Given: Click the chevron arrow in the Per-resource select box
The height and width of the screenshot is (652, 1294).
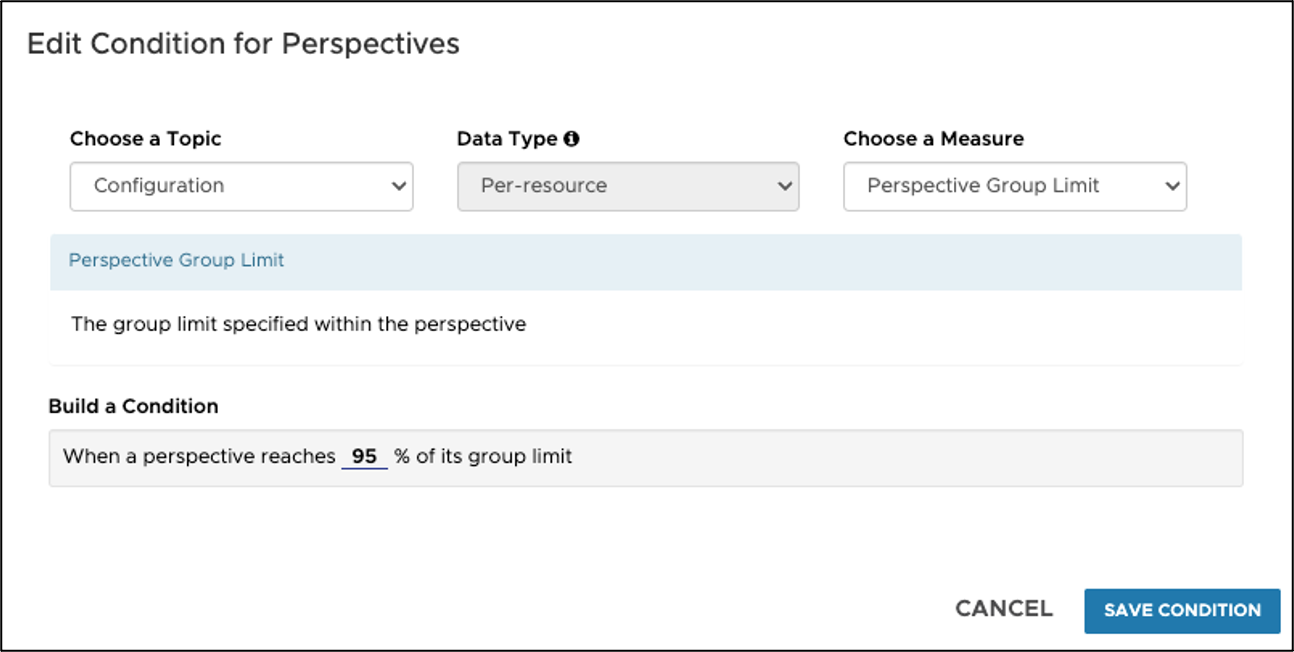Looking at the screenshot, I should click(x=785, y=186).
